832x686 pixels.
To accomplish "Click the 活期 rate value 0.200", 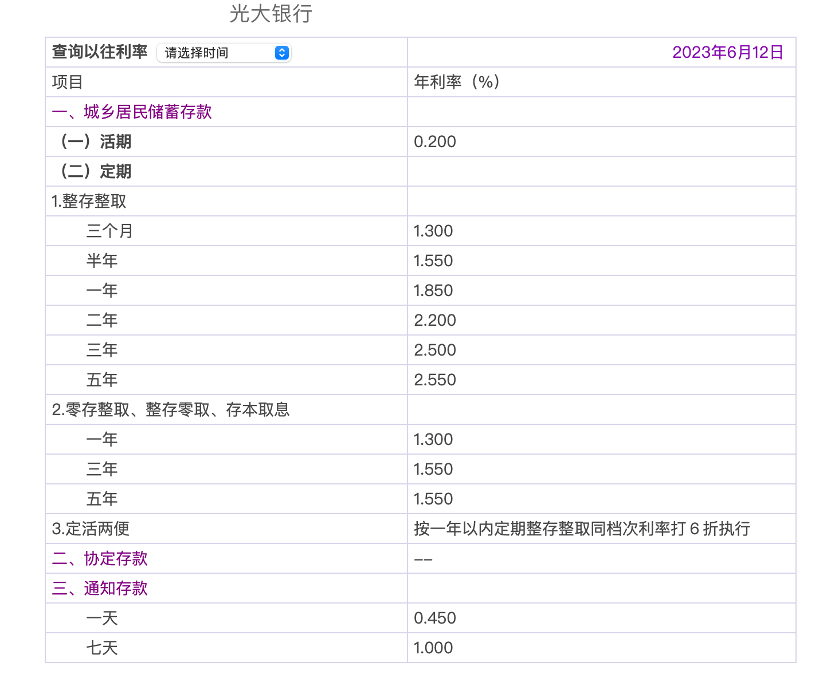I will click(434, 142).
